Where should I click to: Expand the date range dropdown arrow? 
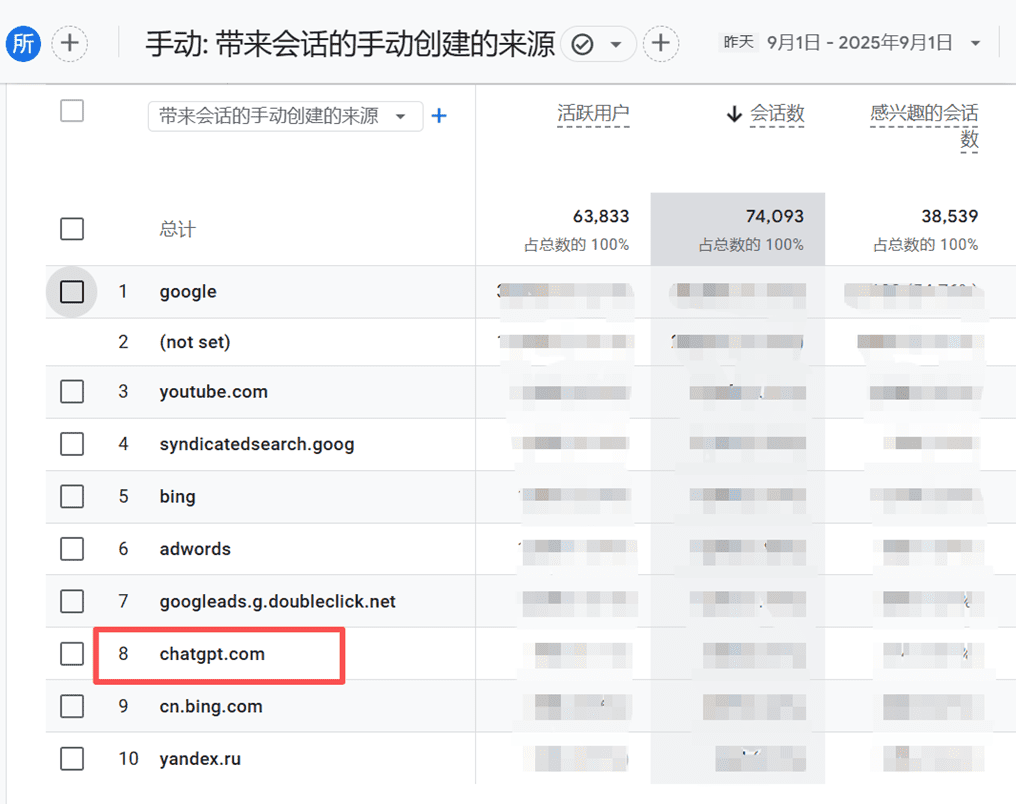click(x=975, y=43)
